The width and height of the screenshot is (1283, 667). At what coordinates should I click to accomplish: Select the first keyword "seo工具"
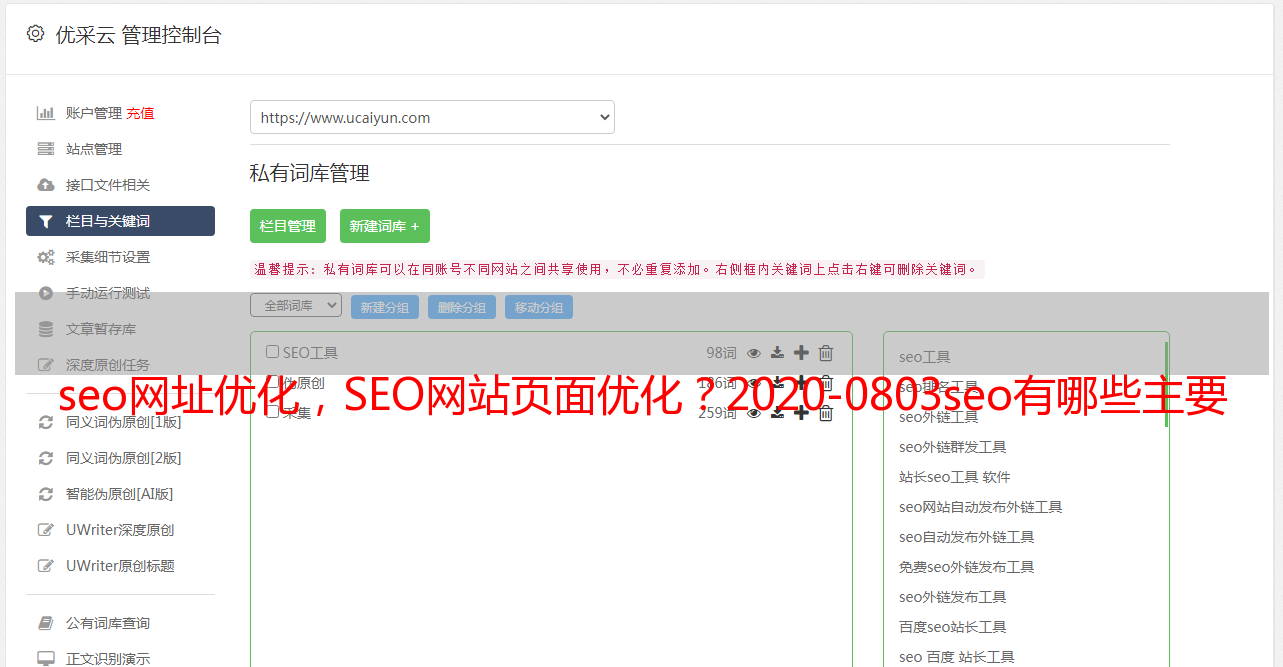[x=924, y=357]
